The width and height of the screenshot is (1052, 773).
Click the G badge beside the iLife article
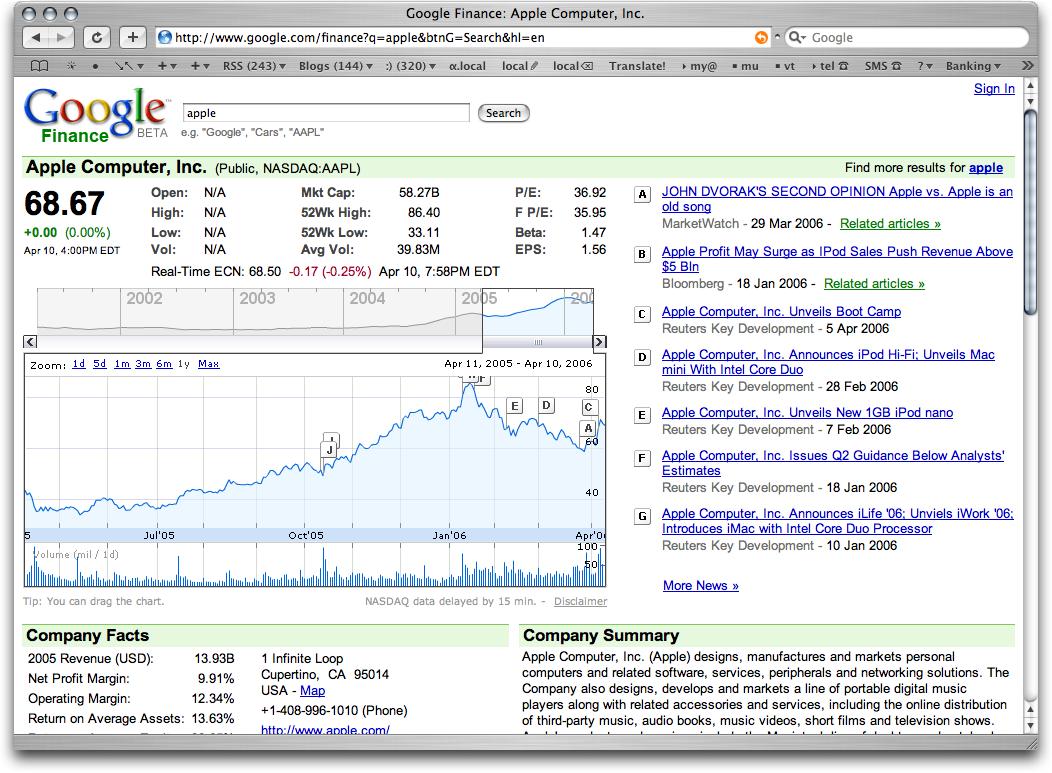(x=642, y=516)
